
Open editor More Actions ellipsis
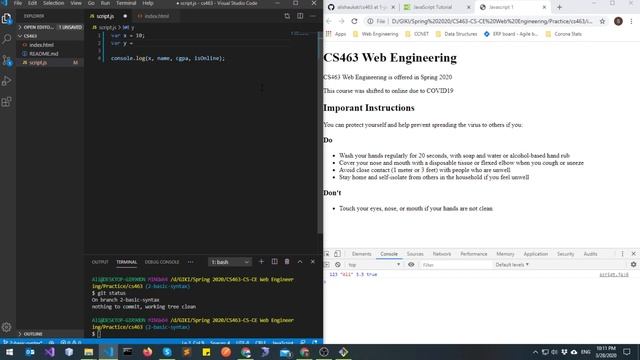[x=313, y=16]
